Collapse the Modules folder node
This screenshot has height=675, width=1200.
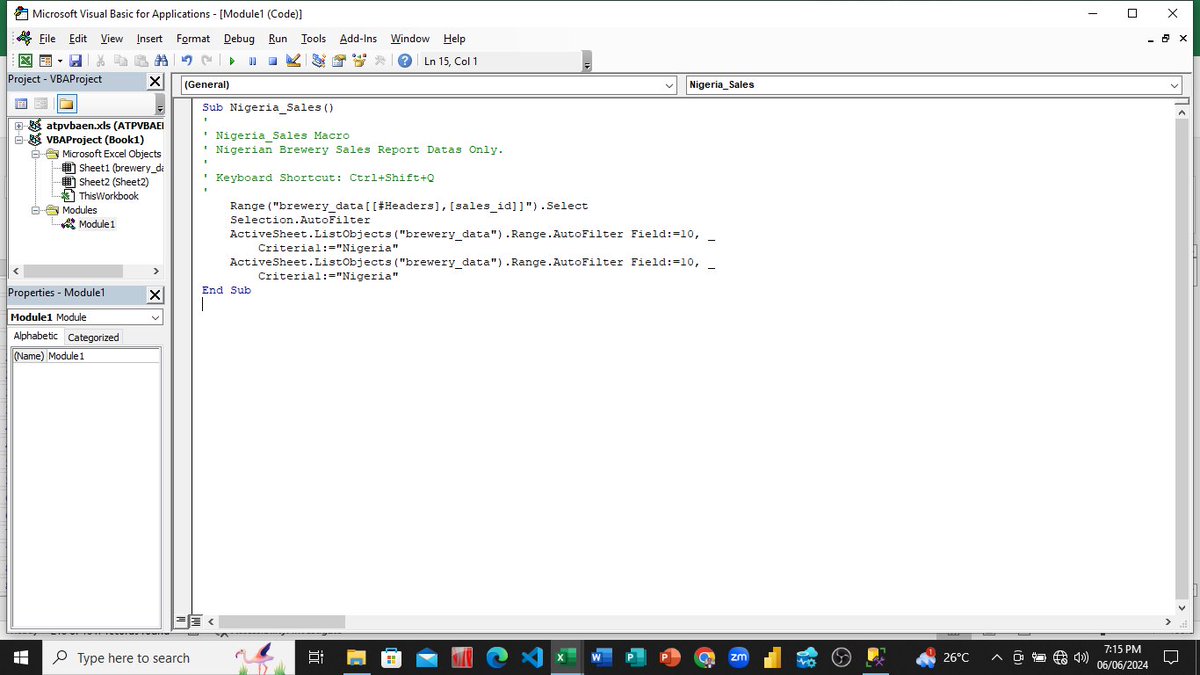37,210
